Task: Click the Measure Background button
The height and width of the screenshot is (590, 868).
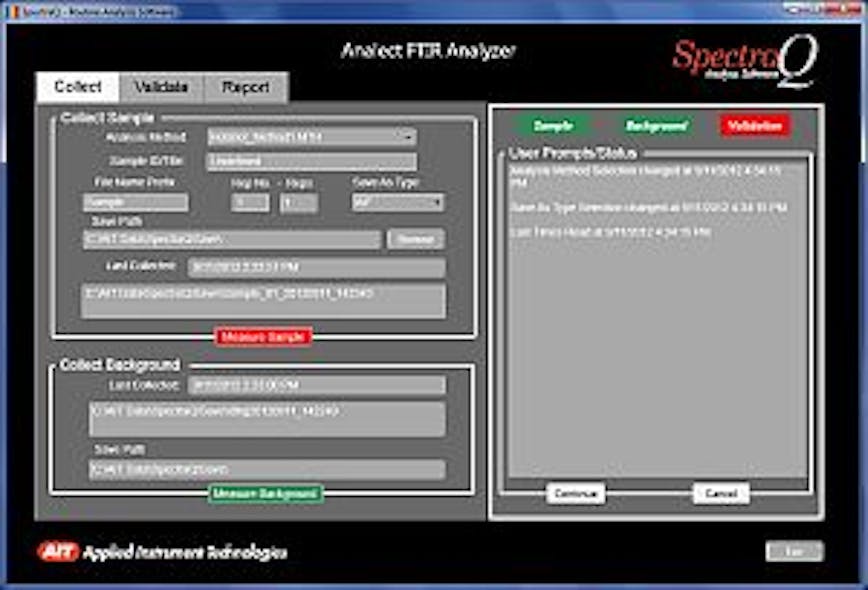Action: [264, 492]
